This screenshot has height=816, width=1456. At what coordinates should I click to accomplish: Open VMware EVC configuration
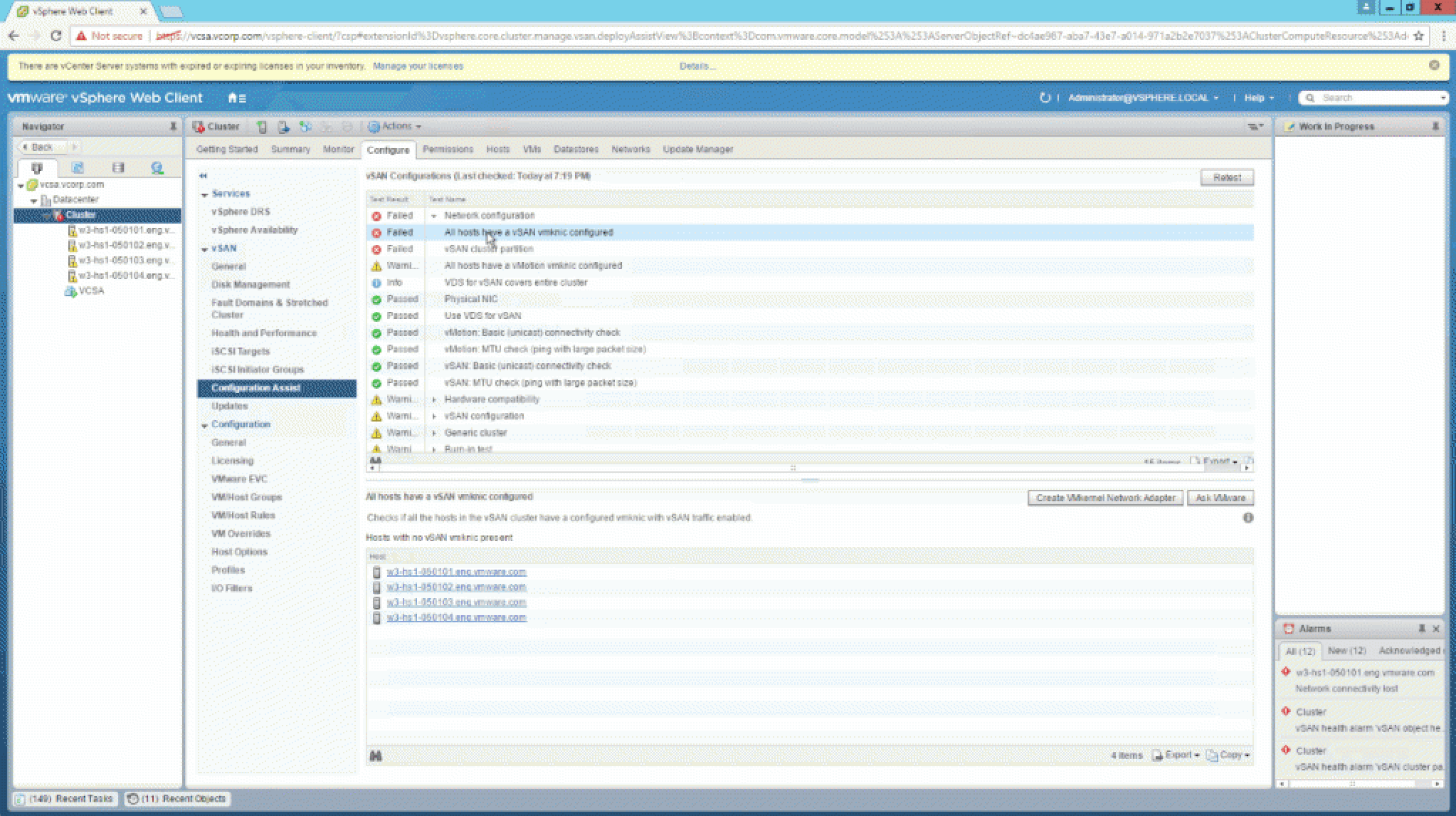coord(239,479)
